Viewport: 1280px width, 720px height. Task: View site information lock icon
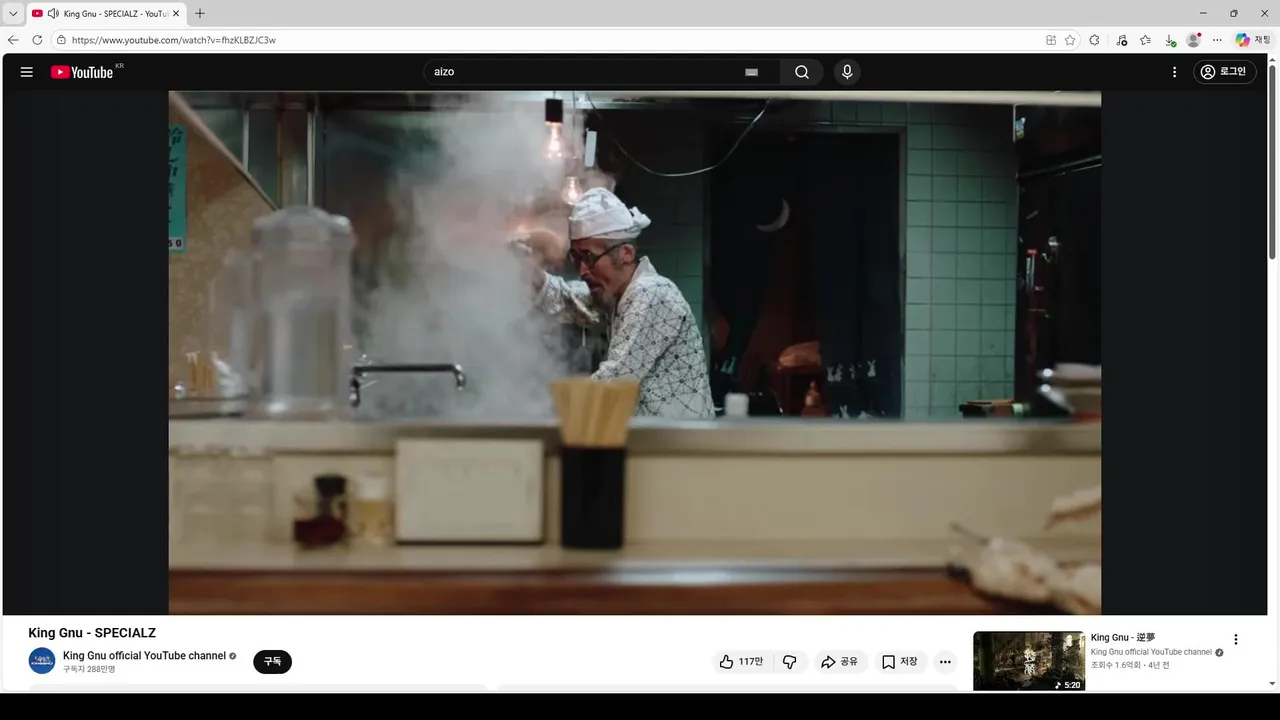coord(61,40)
